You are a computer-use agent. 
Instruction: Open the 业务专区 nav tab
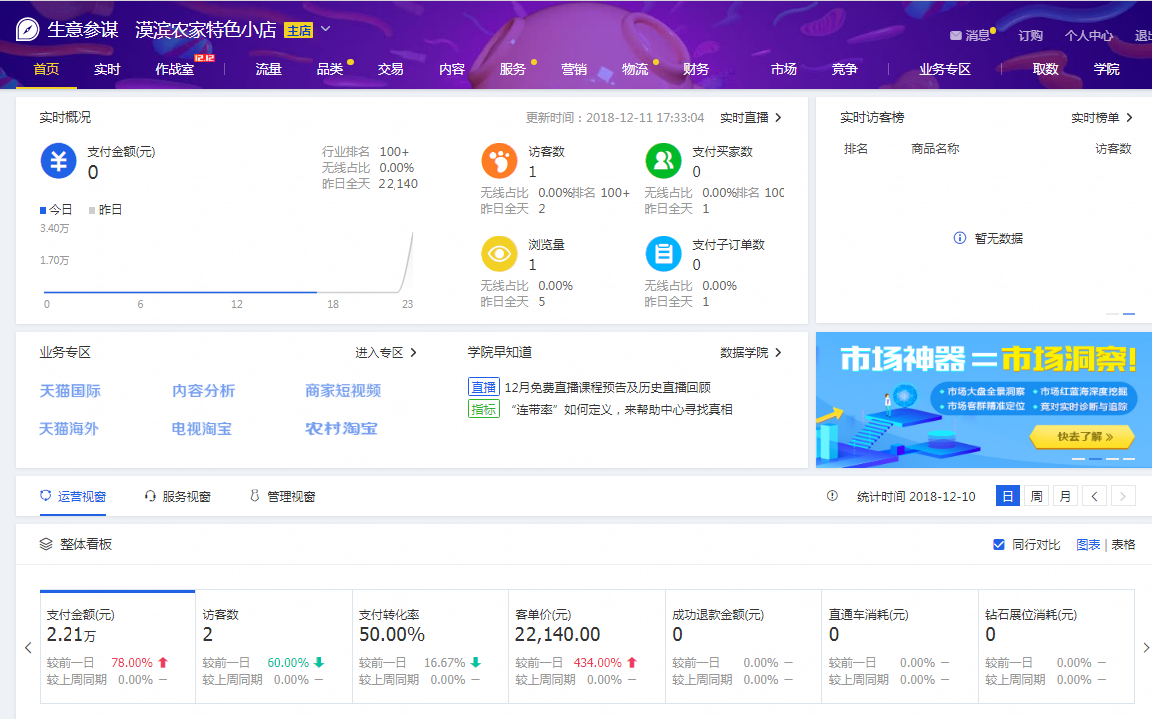(x=945, y=69)
